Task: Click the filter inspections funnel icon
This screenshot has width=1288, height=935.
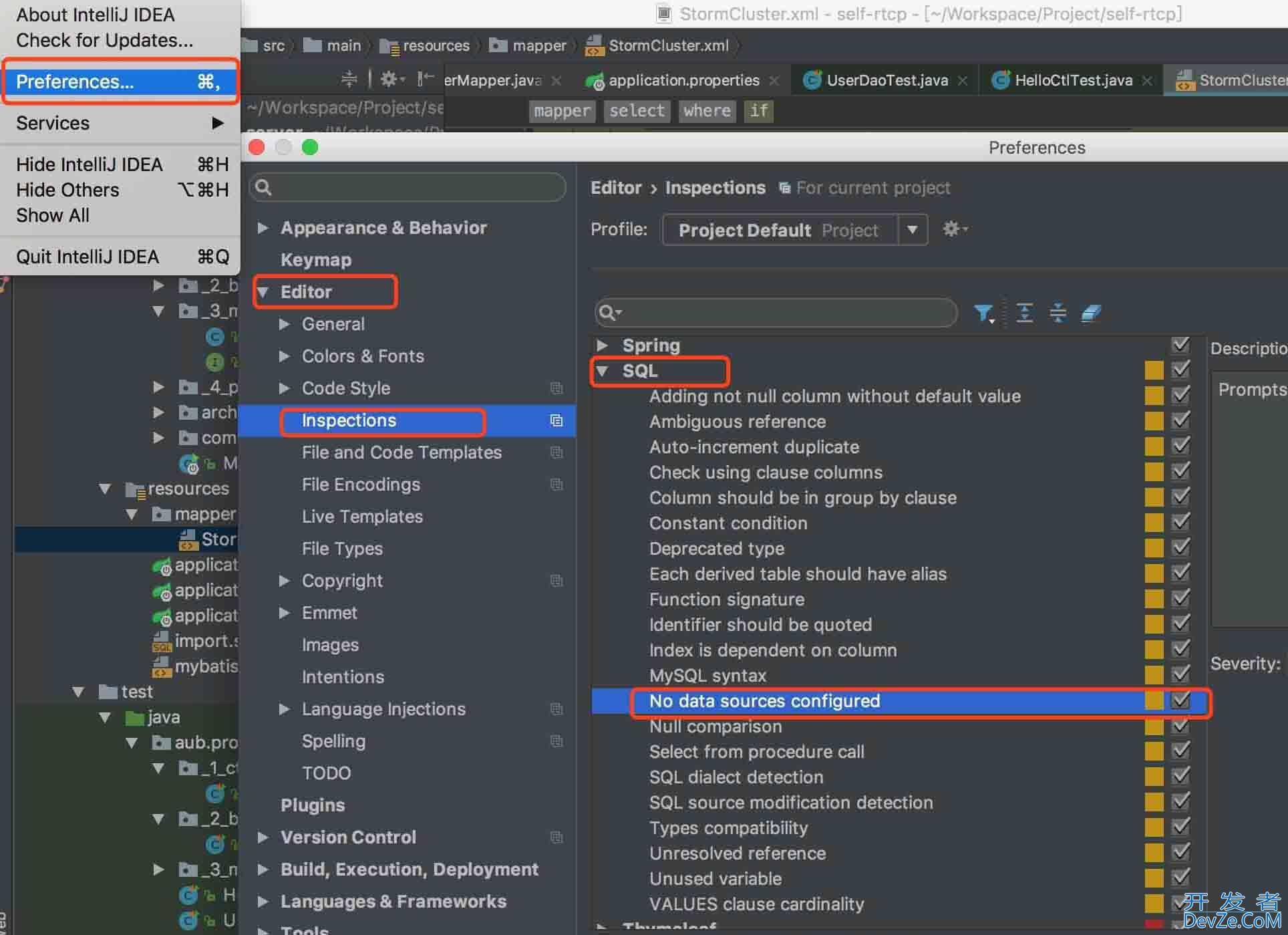Action: [983, 313]
